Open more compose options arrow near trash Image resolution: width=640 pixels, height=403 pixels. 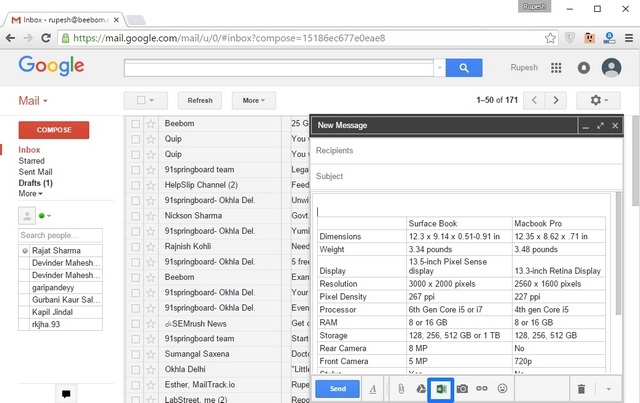[x=608, y=389]
